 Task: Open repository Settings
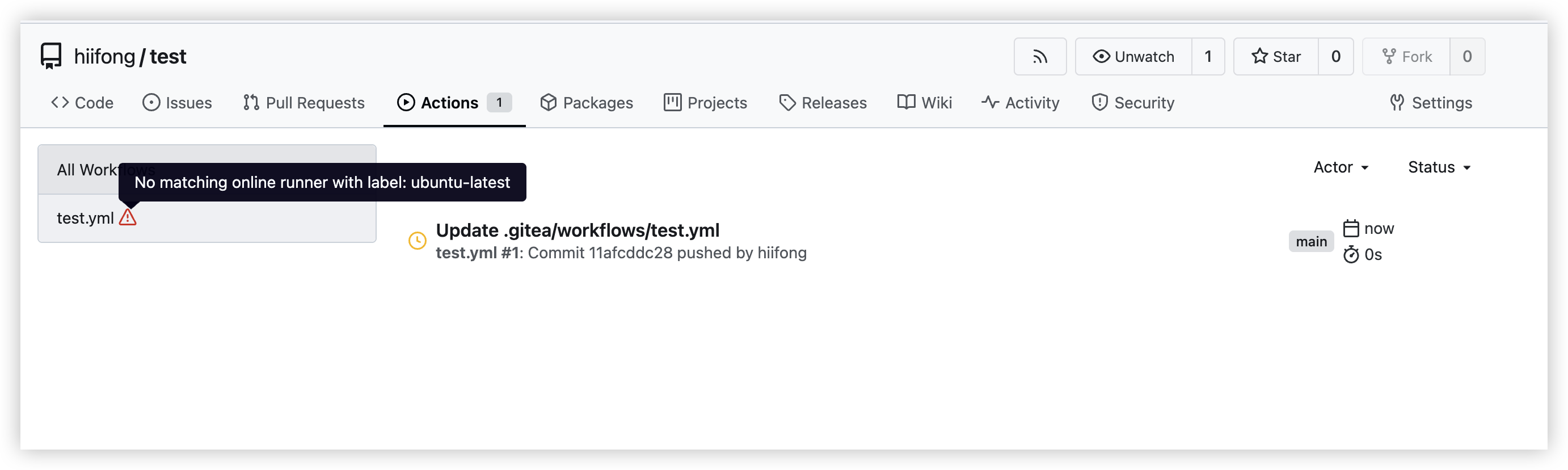coord(1431,103)
